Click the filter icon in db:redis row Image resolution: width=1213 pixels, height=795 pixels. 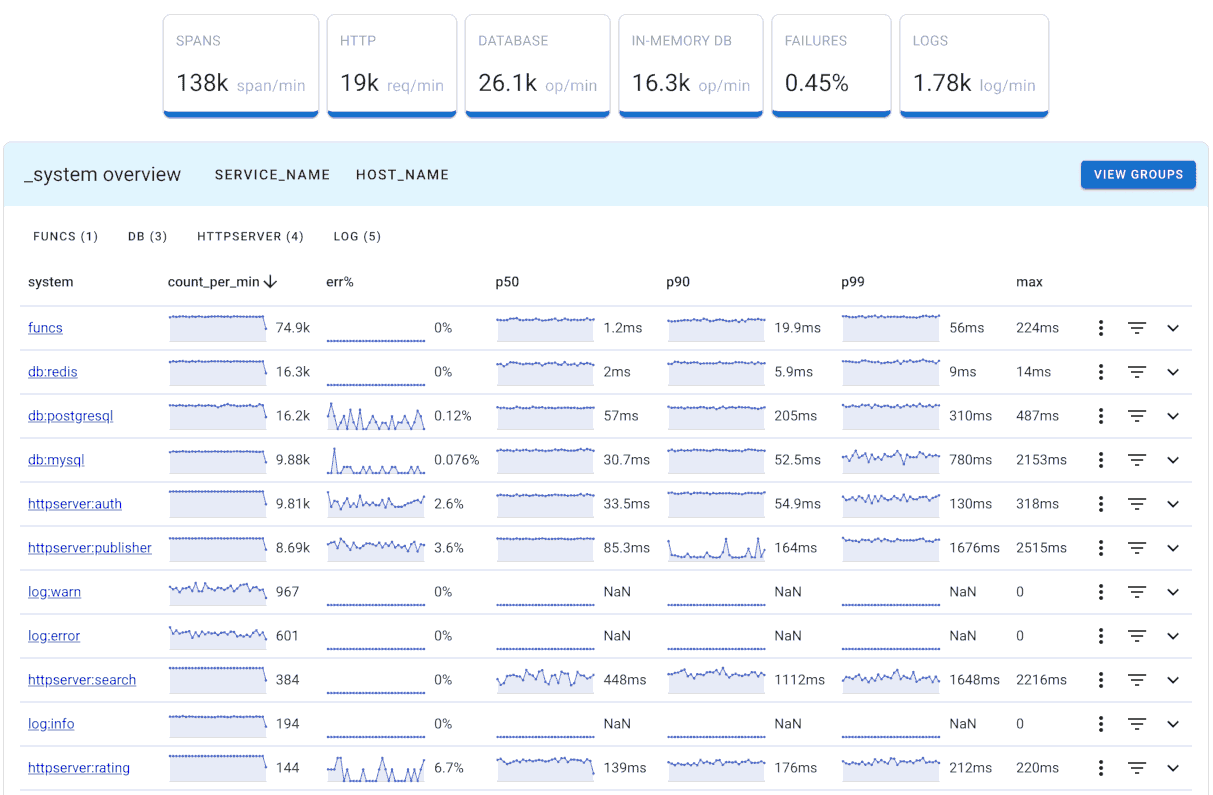pos(1137,372)
